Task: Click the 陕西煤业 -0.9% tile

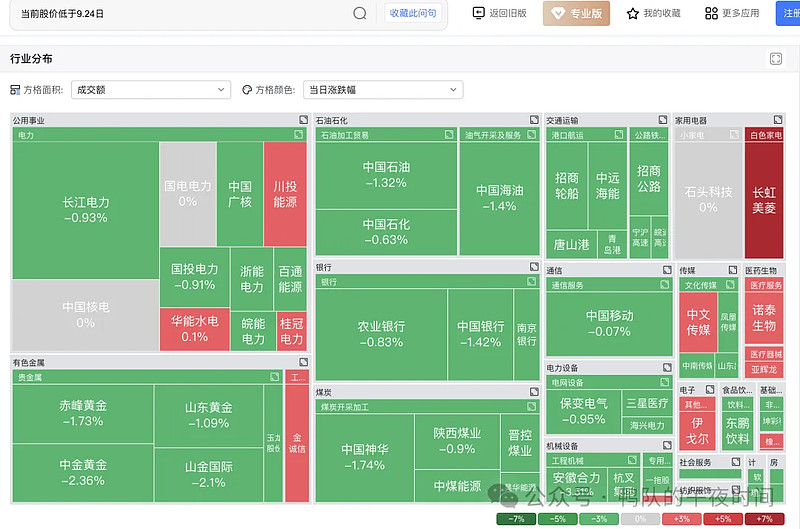Action: tap(457, 441)
